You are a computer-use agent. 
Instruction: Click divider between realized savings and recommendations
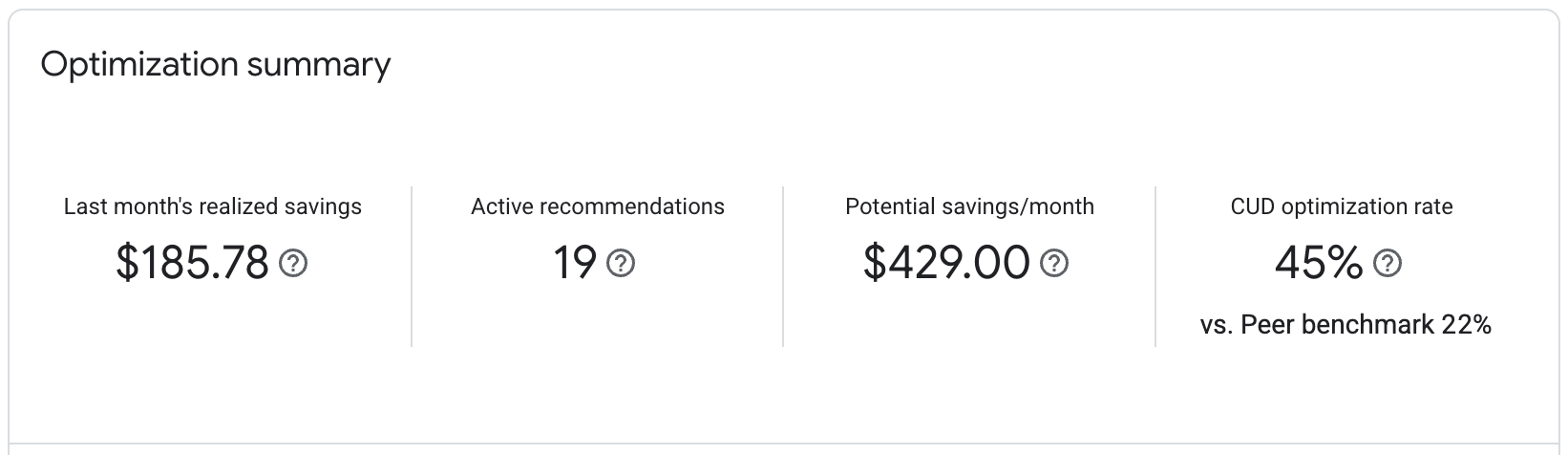pyautogui.click(x=412, y=266)
